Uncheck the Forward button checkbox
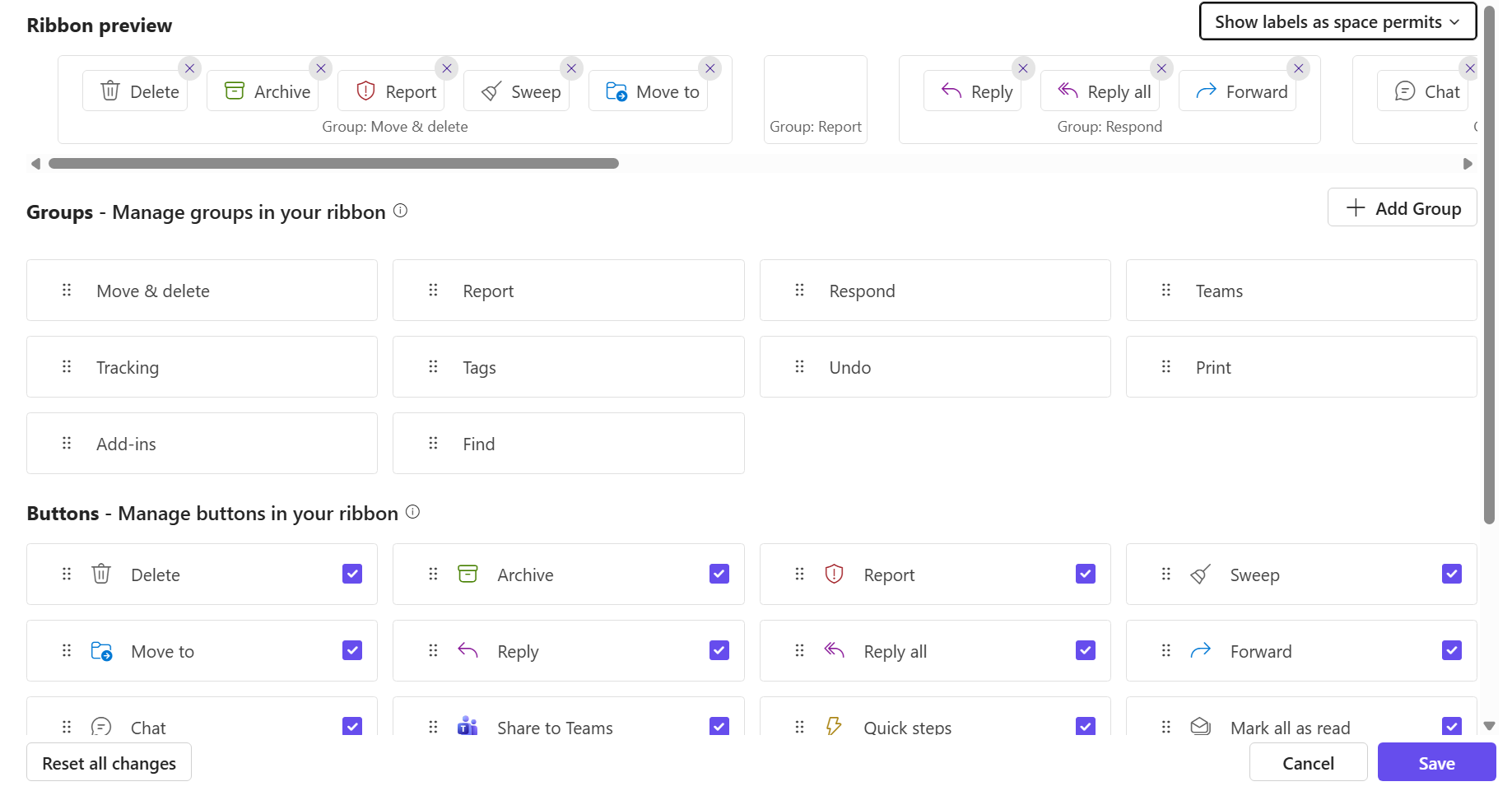The width and height of the screenshot is (1512, 791). pos(1452,650)
